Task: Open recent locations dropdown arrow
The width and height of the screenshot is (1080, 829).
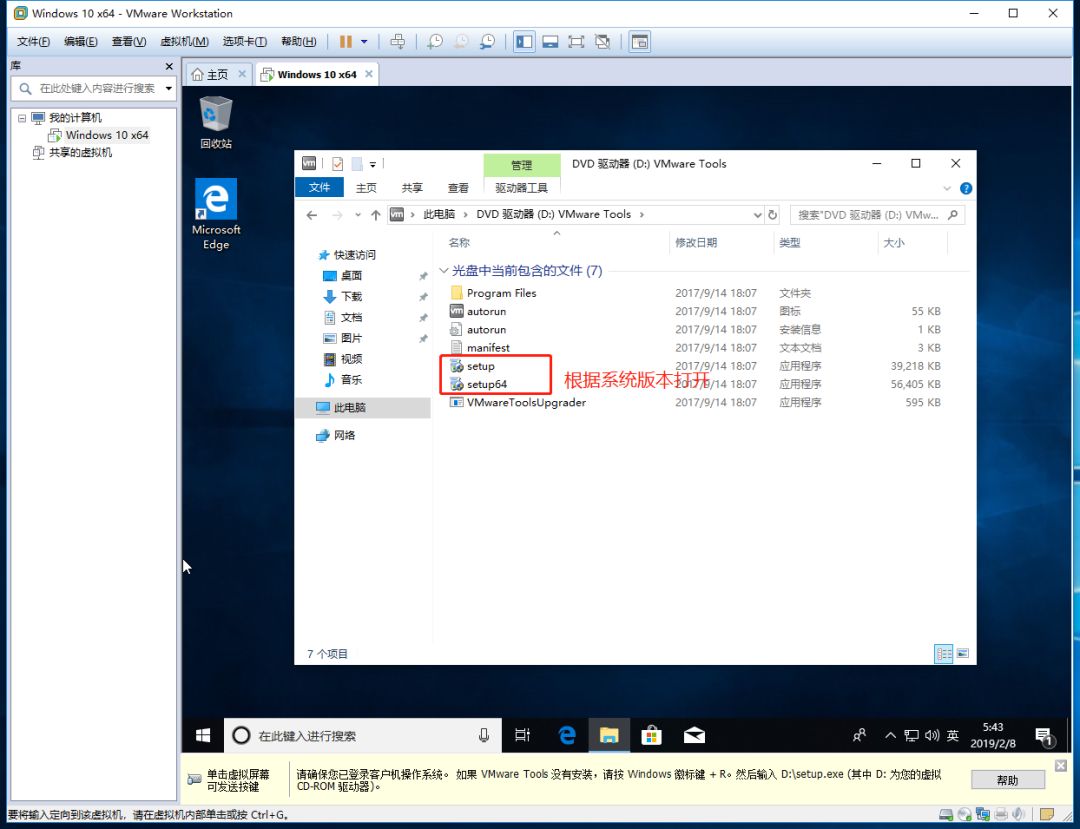Action: [x=358, y=215]
